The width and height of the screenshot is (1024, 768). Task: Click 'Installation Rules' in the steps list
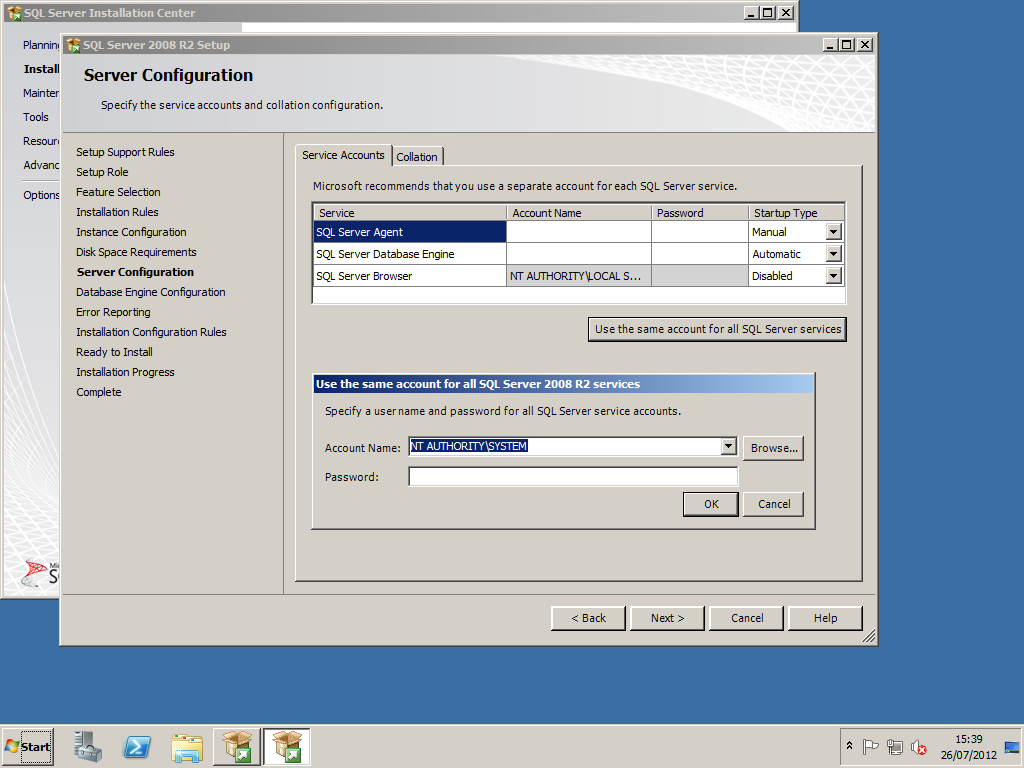click(118, 212)
